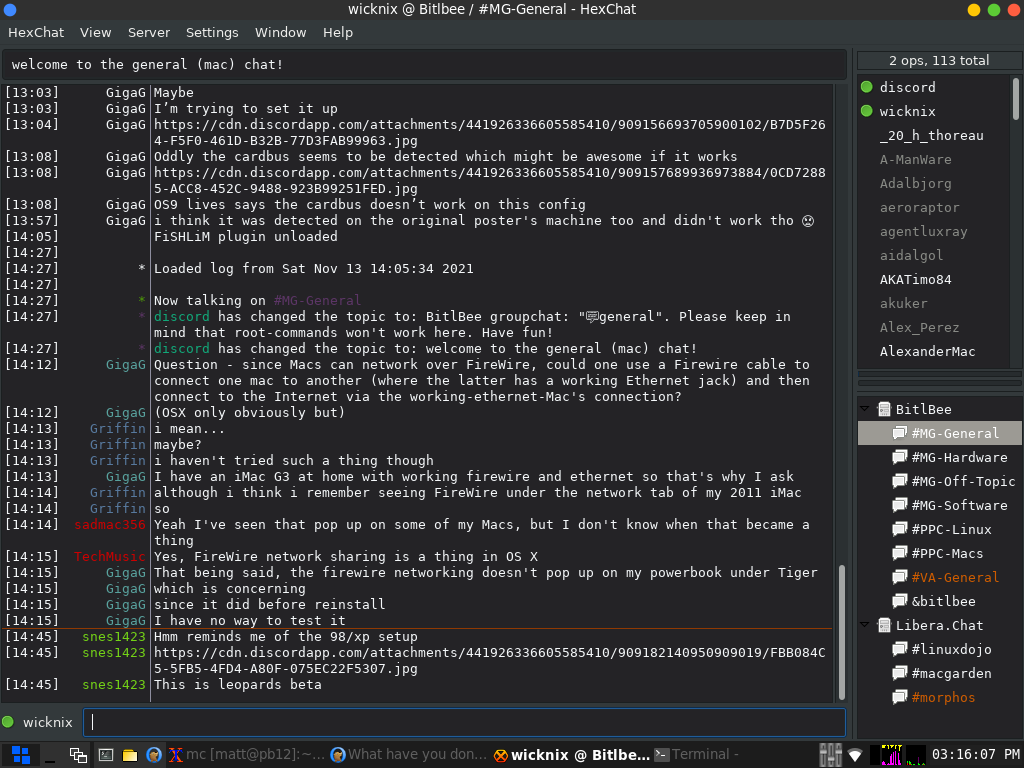Viewport: 1024px width, 768px height.
Task: Open the FBB084C image link from snes1423
Action: point(489,661)
